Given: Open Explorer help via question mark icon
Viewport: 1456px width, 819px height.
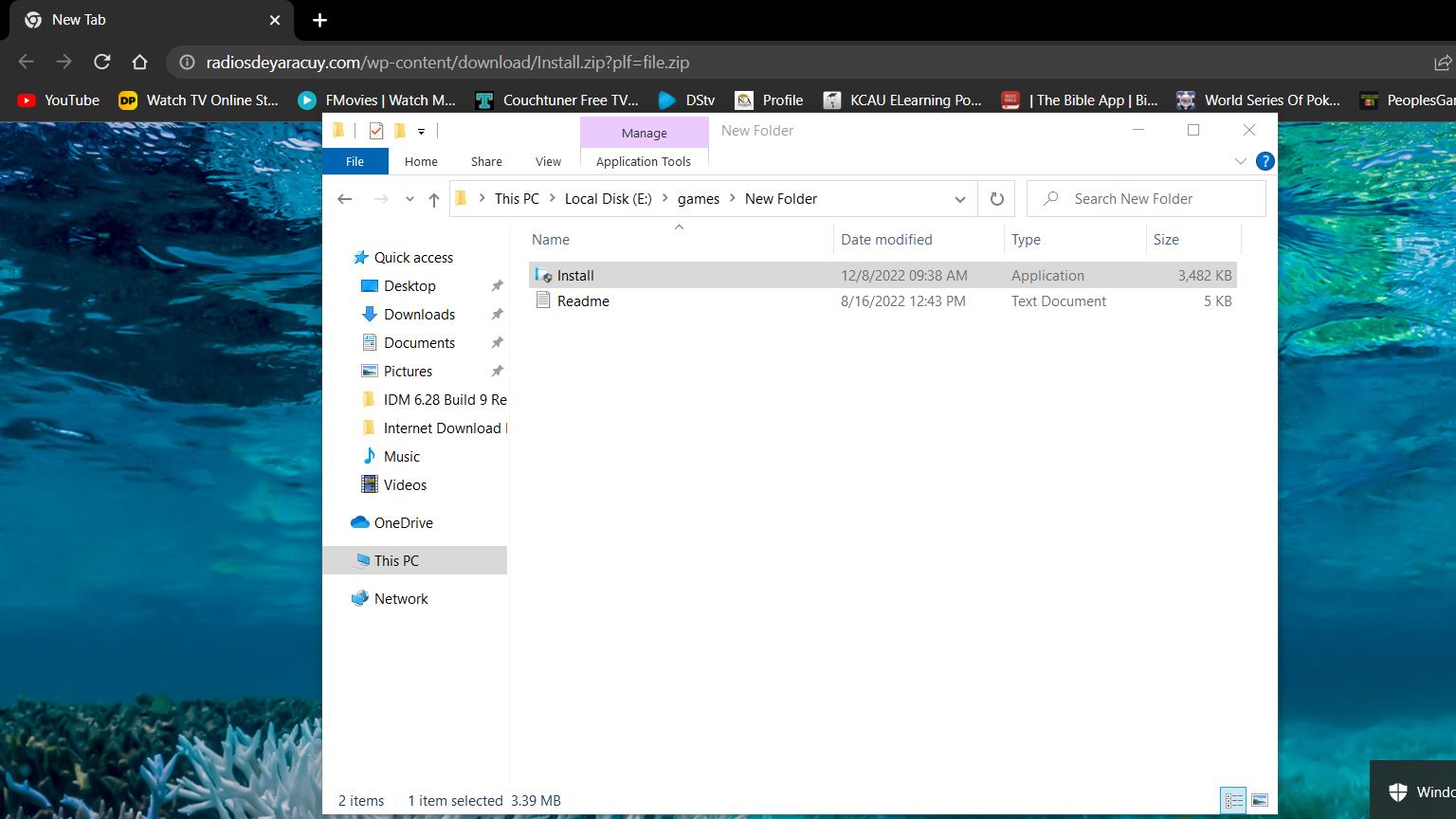Looking at the screenshot, I should tap(1265, 161).
